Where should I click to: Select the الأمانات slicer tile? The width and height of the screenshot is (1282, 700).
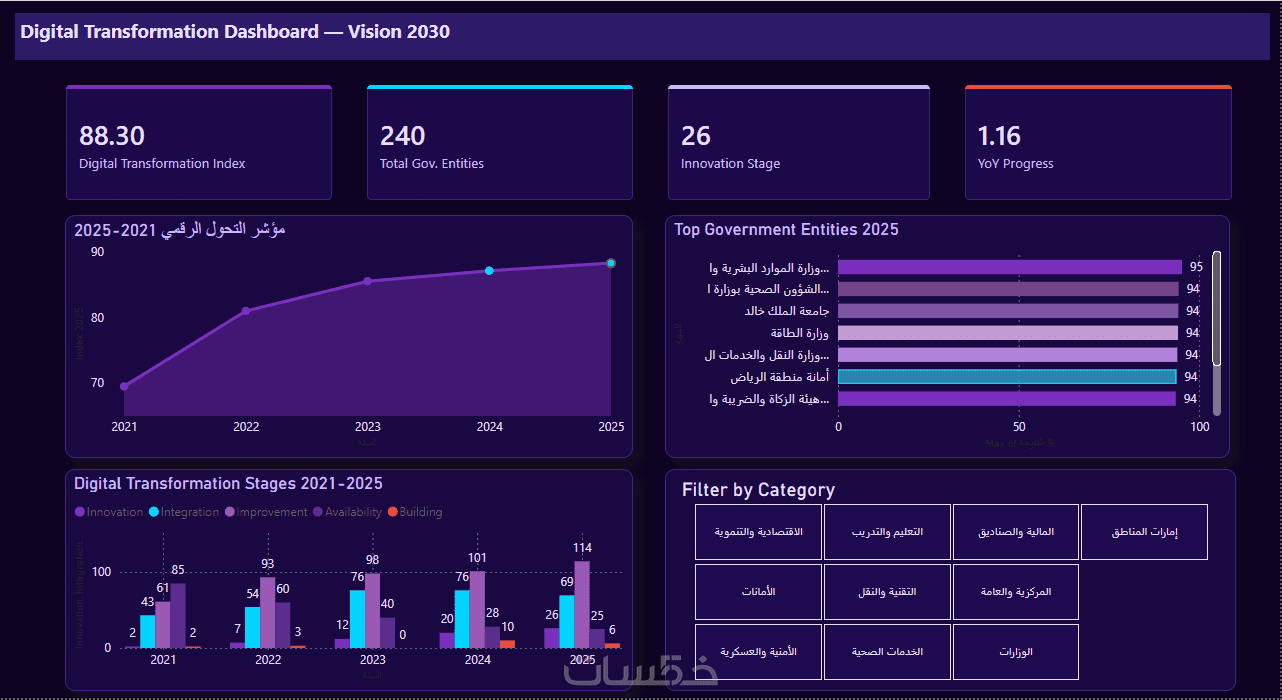(758, 592)
